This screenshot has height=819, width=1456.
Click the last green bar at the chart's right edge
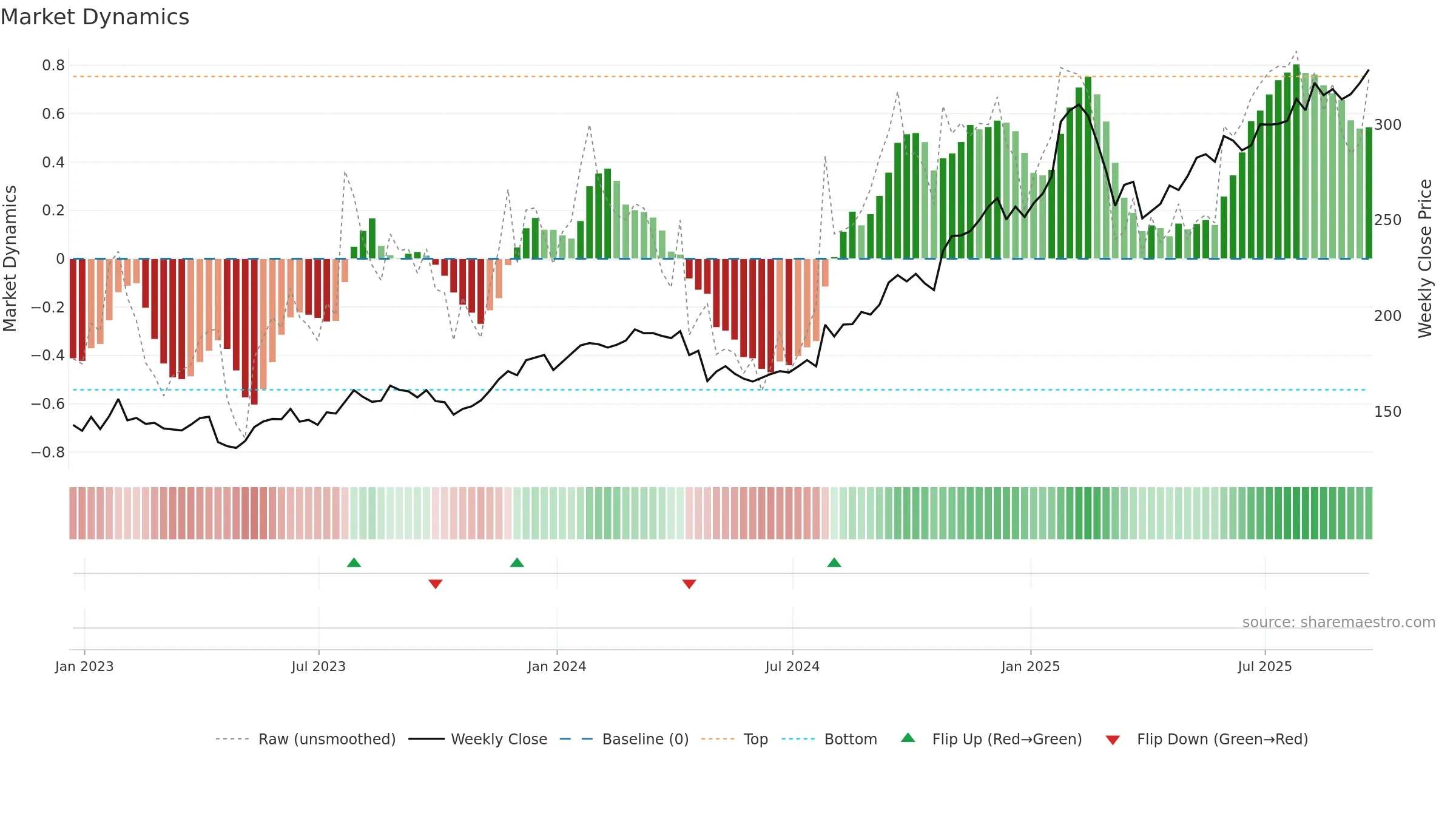1369,193
